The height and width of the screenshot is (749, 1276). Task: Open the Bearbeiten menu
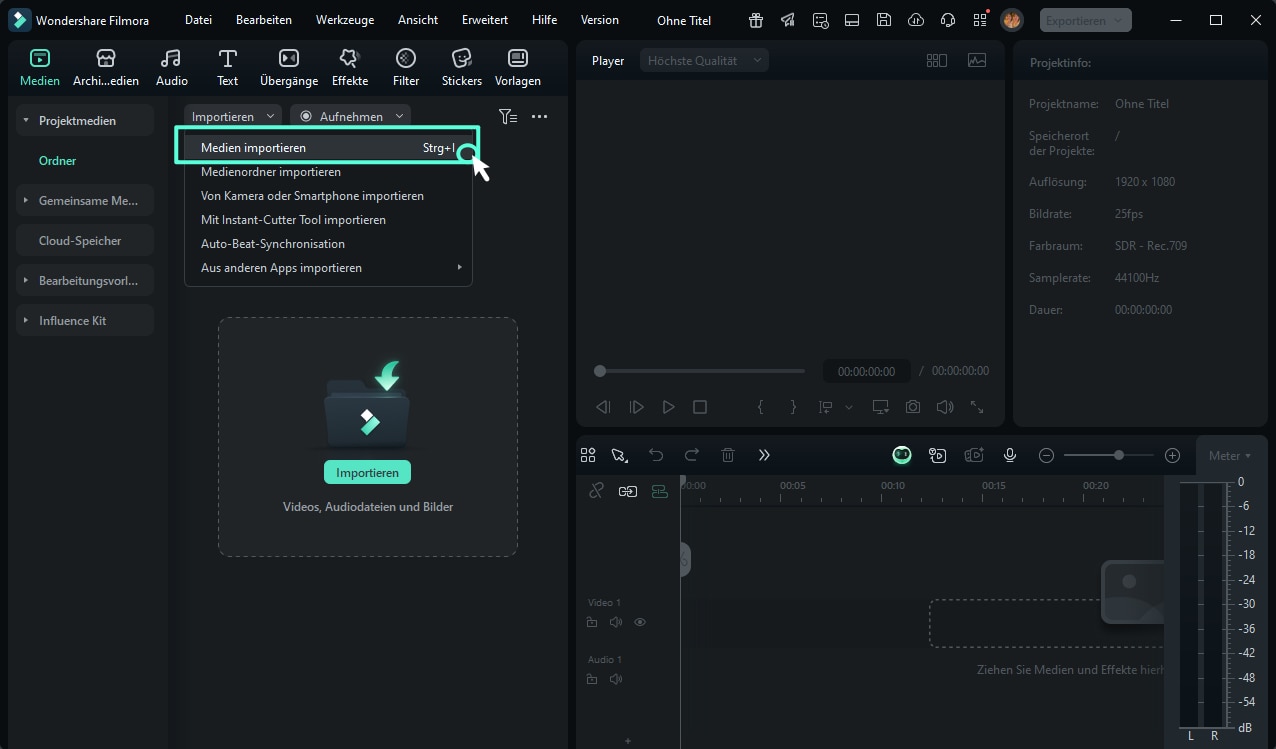point(264,20)
